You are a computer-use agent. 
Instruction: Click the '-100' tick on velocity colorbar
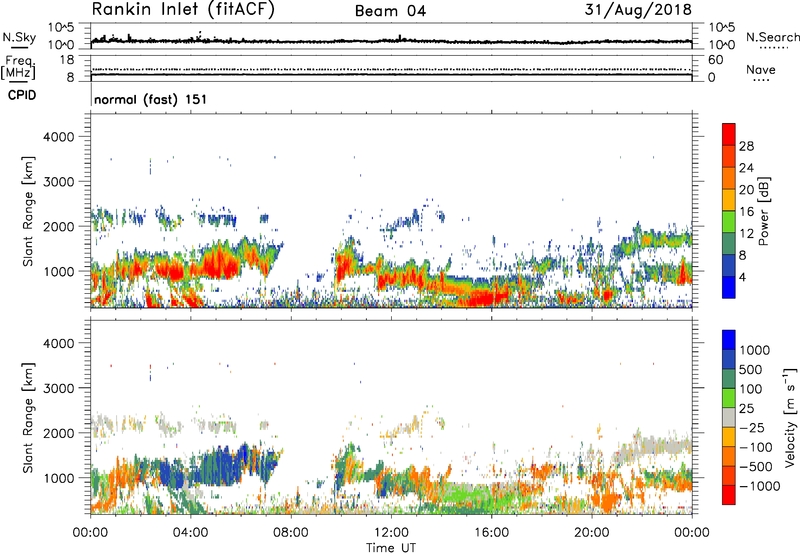pyautogui.click(x=756, y=447)
